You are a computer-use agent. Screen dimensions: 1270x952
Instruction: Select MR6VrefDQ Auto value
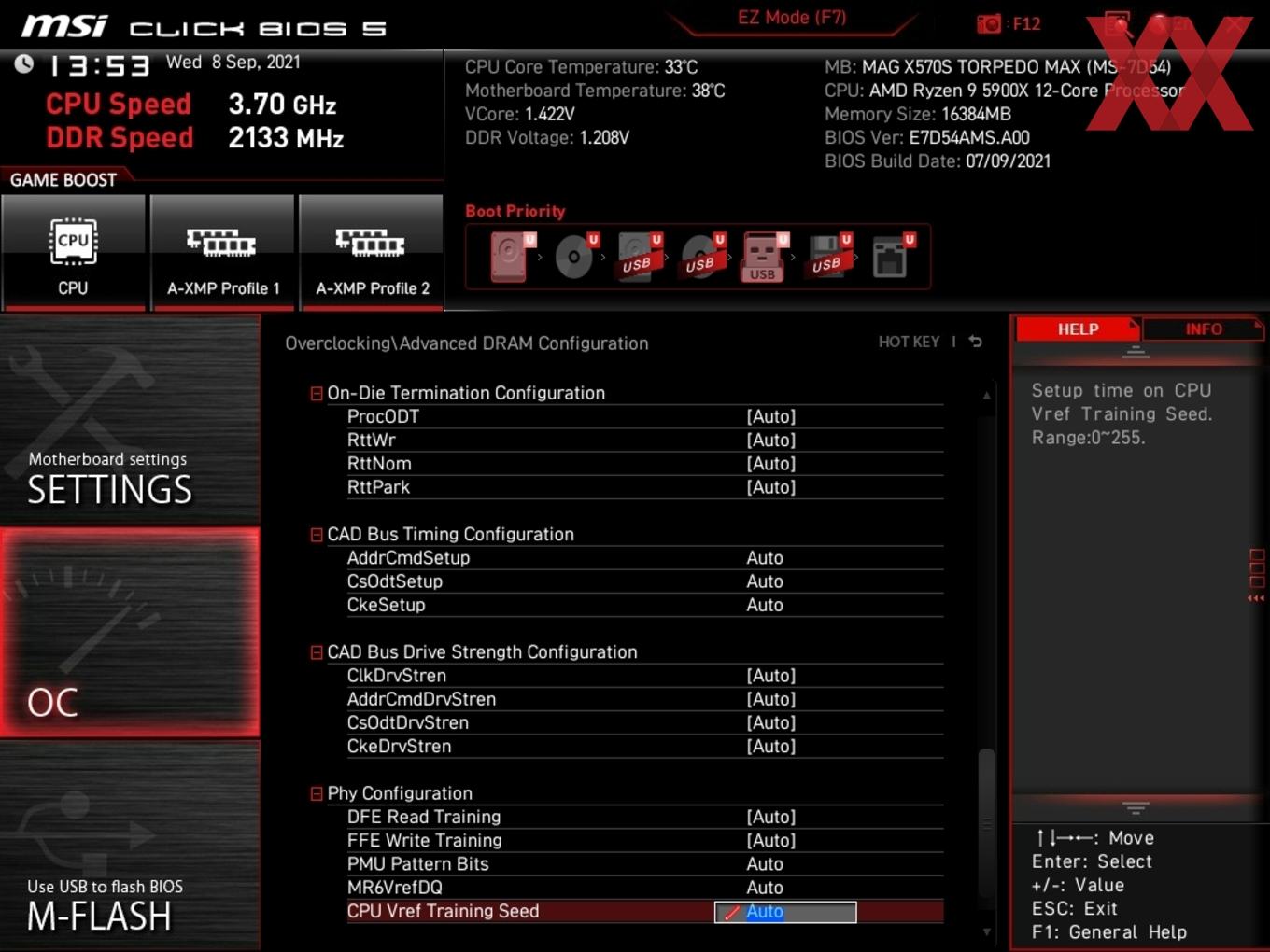click(x=765, y=888)
